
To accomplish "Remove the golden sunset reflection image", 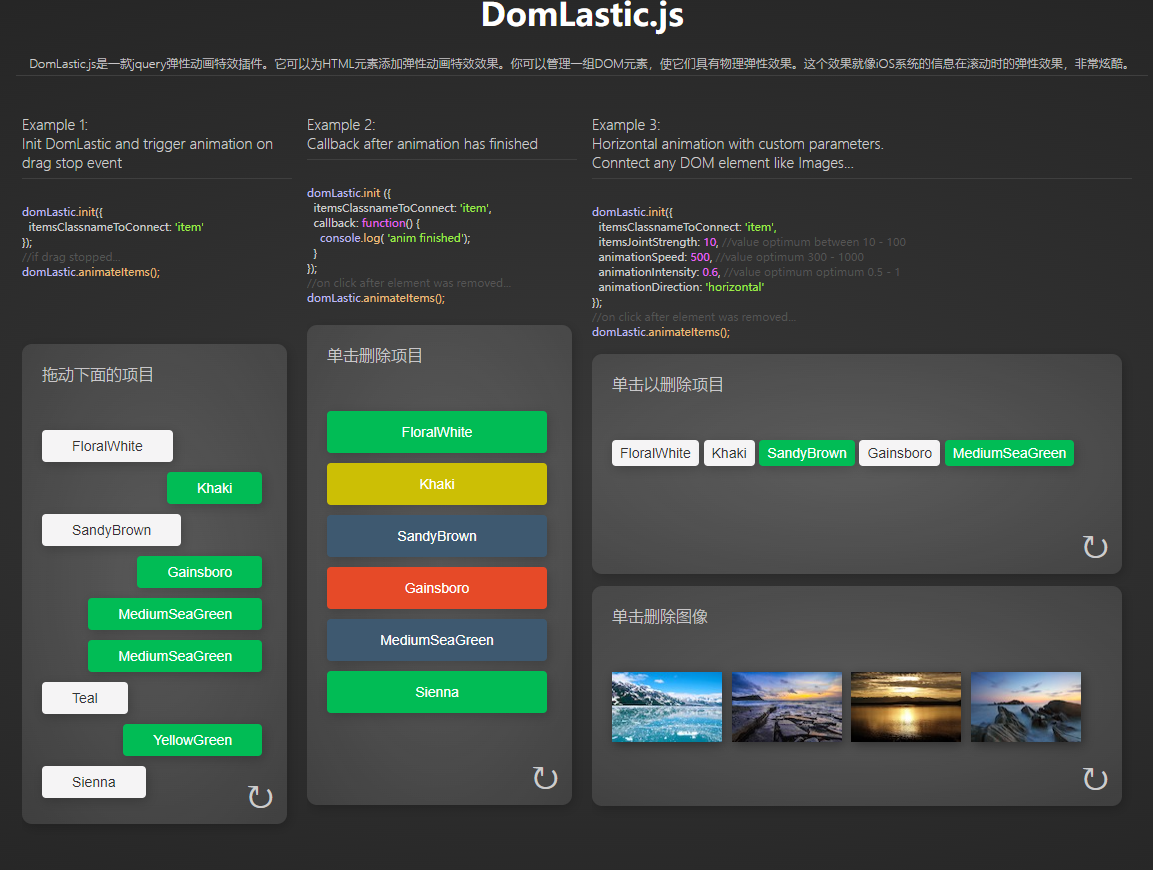I will point(906,707).
